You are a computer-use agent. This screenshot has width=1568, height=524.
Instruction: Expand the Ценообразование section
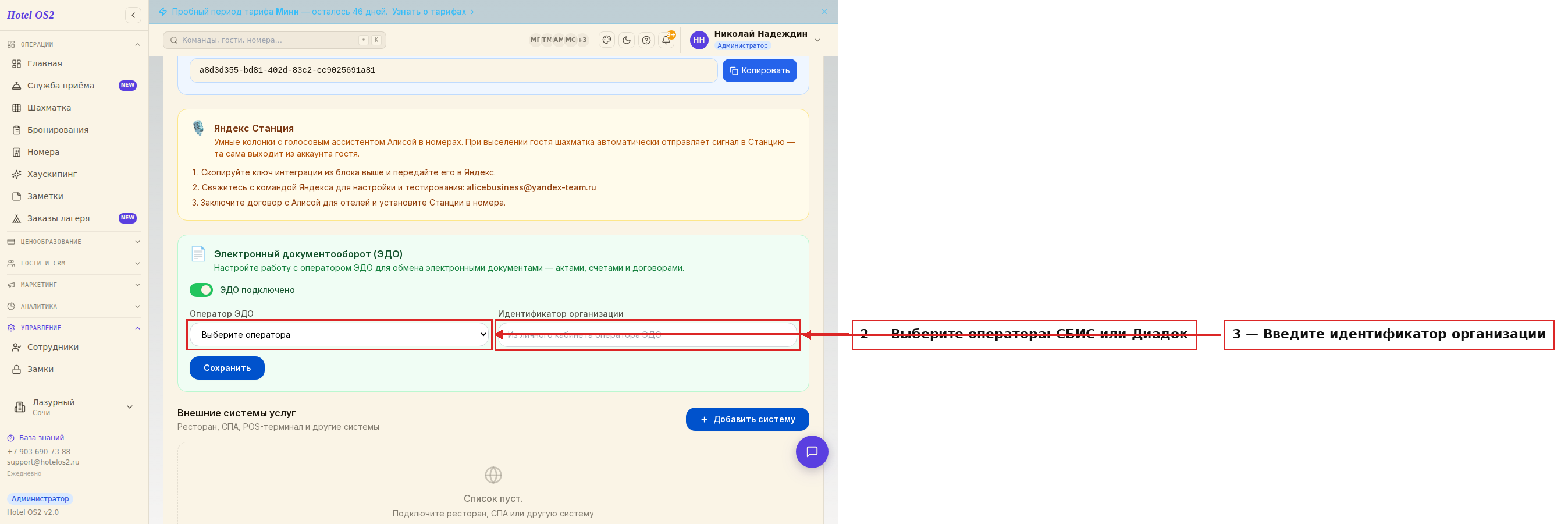(74, 242)
